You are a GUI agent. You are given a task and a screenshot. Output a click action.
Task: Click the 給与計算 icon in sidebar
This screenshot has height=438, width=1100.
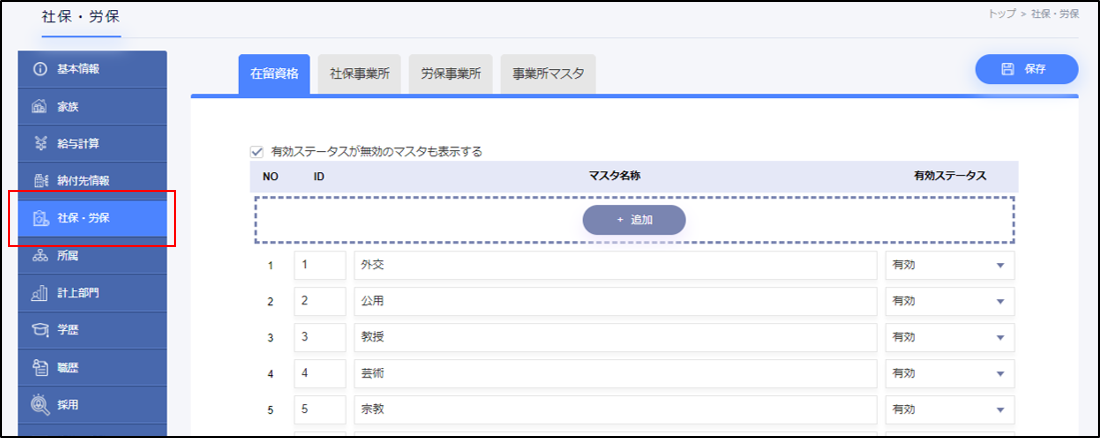point(41,143)
